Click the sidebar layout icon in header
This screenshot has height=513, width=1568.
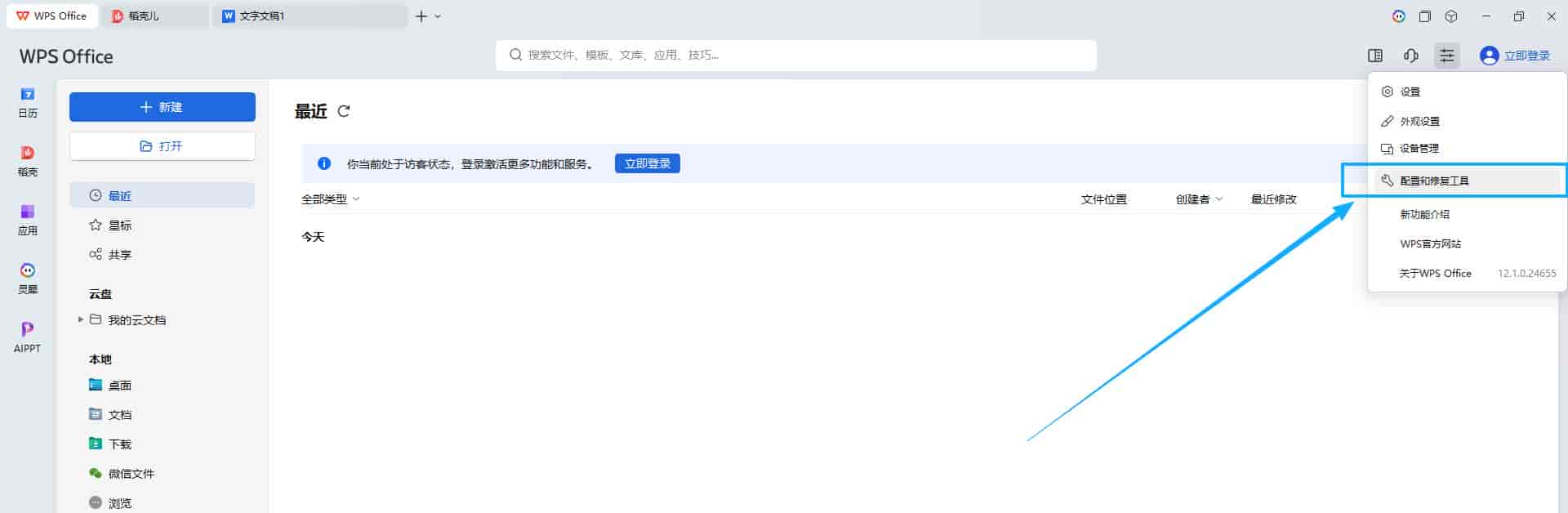[x=1375, y=56]
